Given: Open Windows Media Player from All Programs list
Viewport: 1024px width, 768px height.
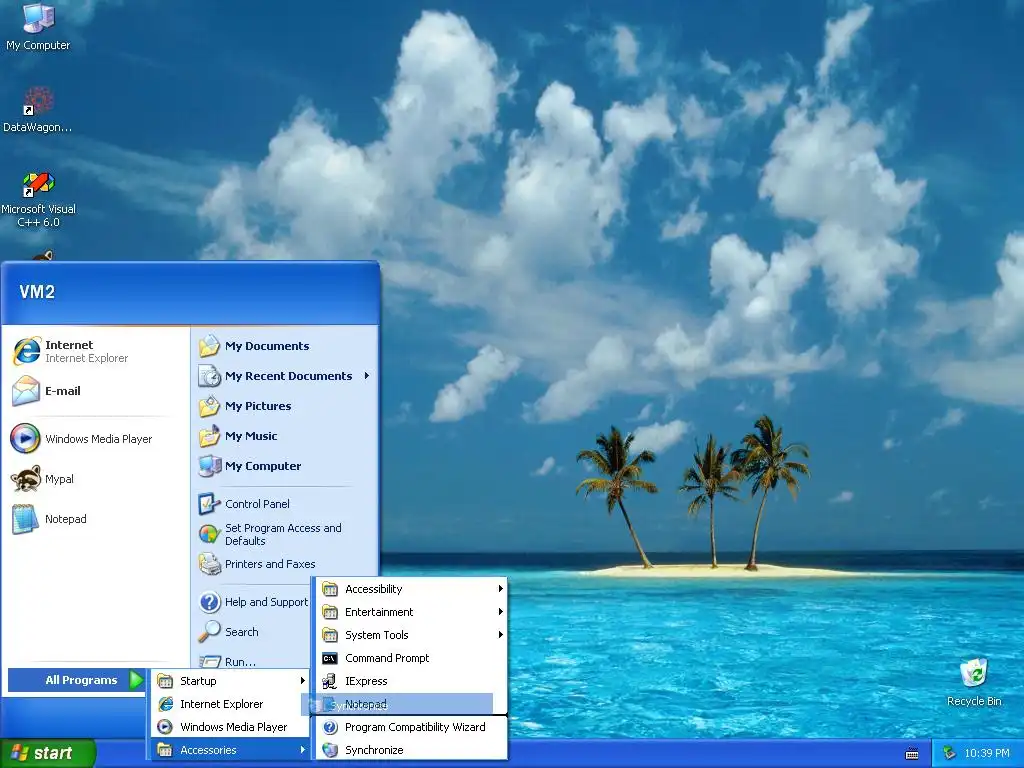Looking at the screenshot, I should 230,727.
